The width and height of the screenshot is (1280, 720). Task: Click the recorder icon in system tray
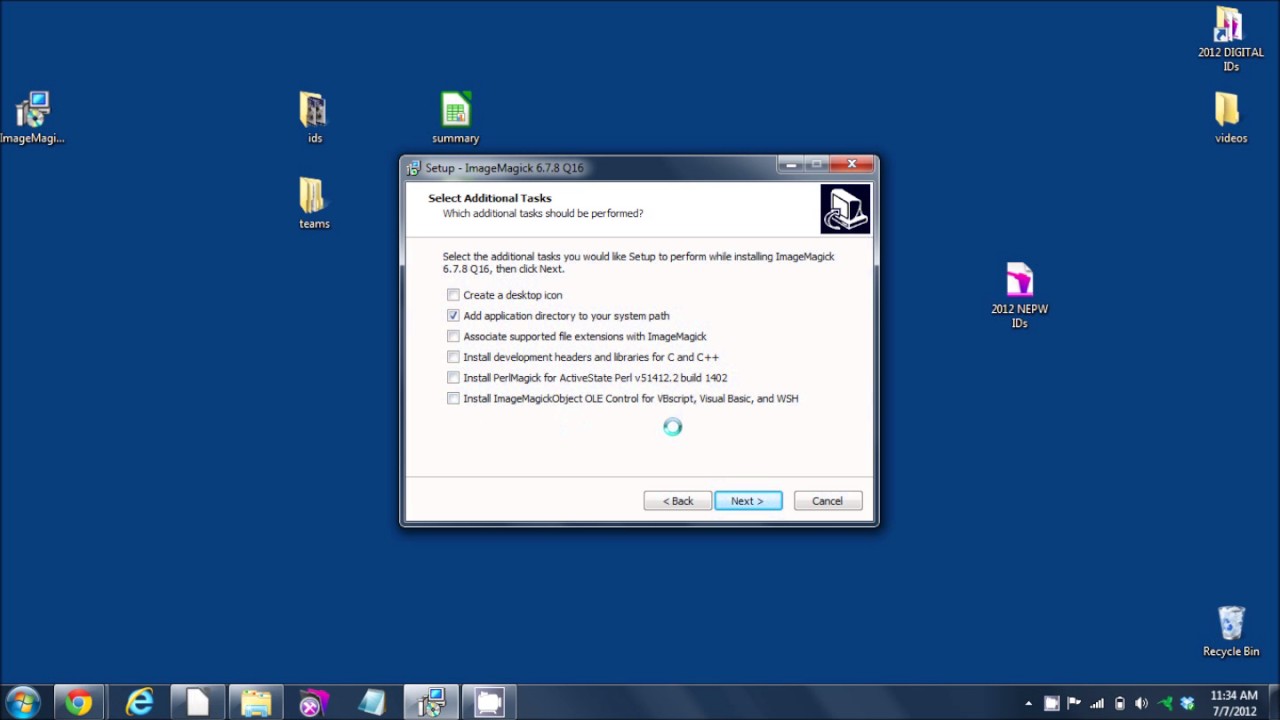click(x=1052, y=703)
